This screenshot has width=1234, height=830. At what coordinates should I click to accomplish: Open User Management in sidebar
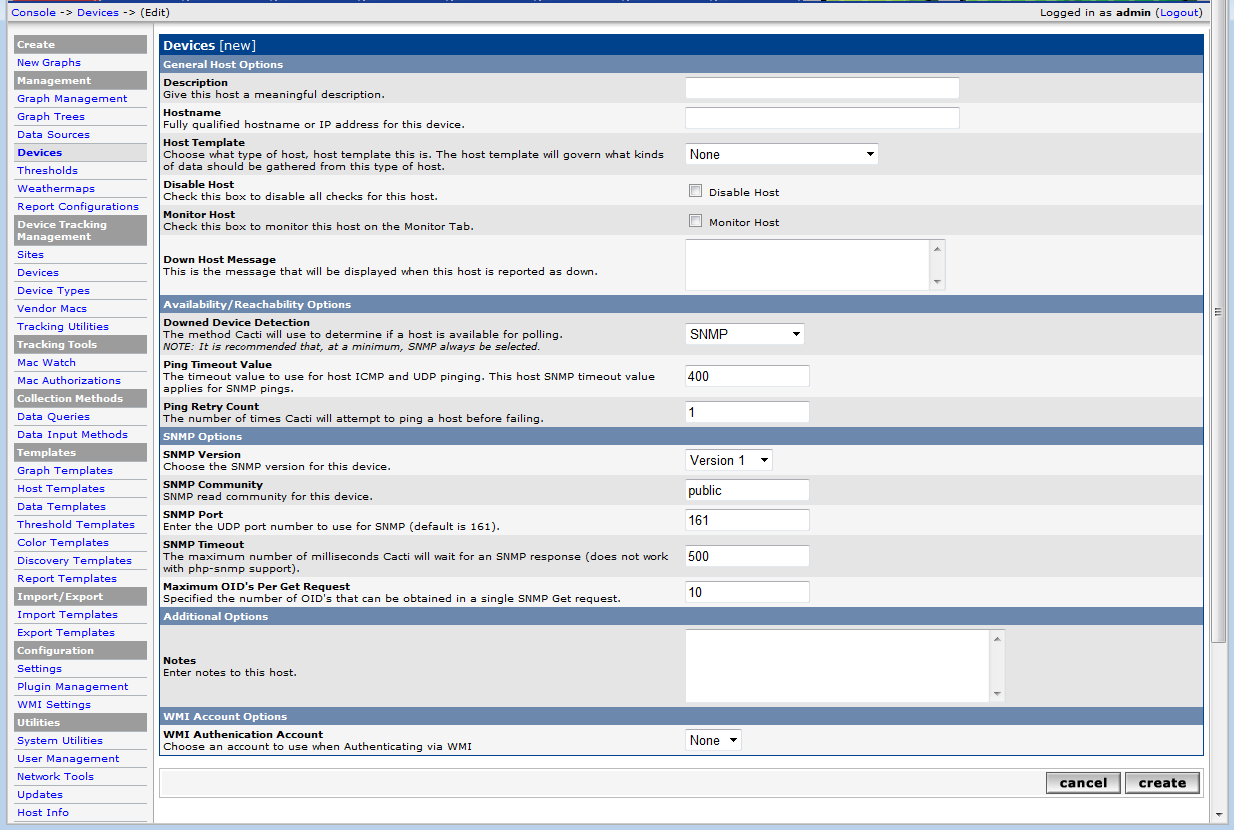pyautogui.click(x=68, y=758)
